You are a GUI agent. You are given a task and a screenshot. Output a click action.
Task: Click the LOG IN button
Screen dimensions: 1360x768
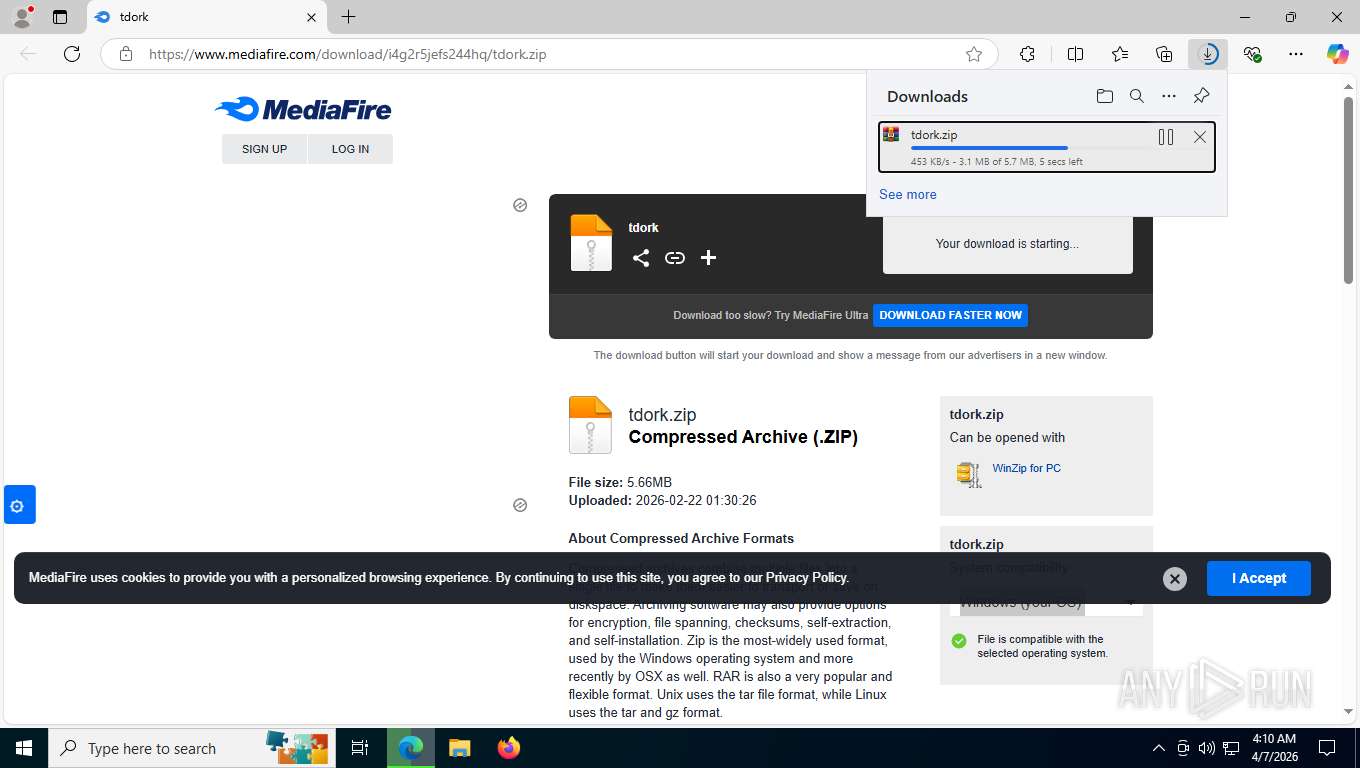(350, 149)
